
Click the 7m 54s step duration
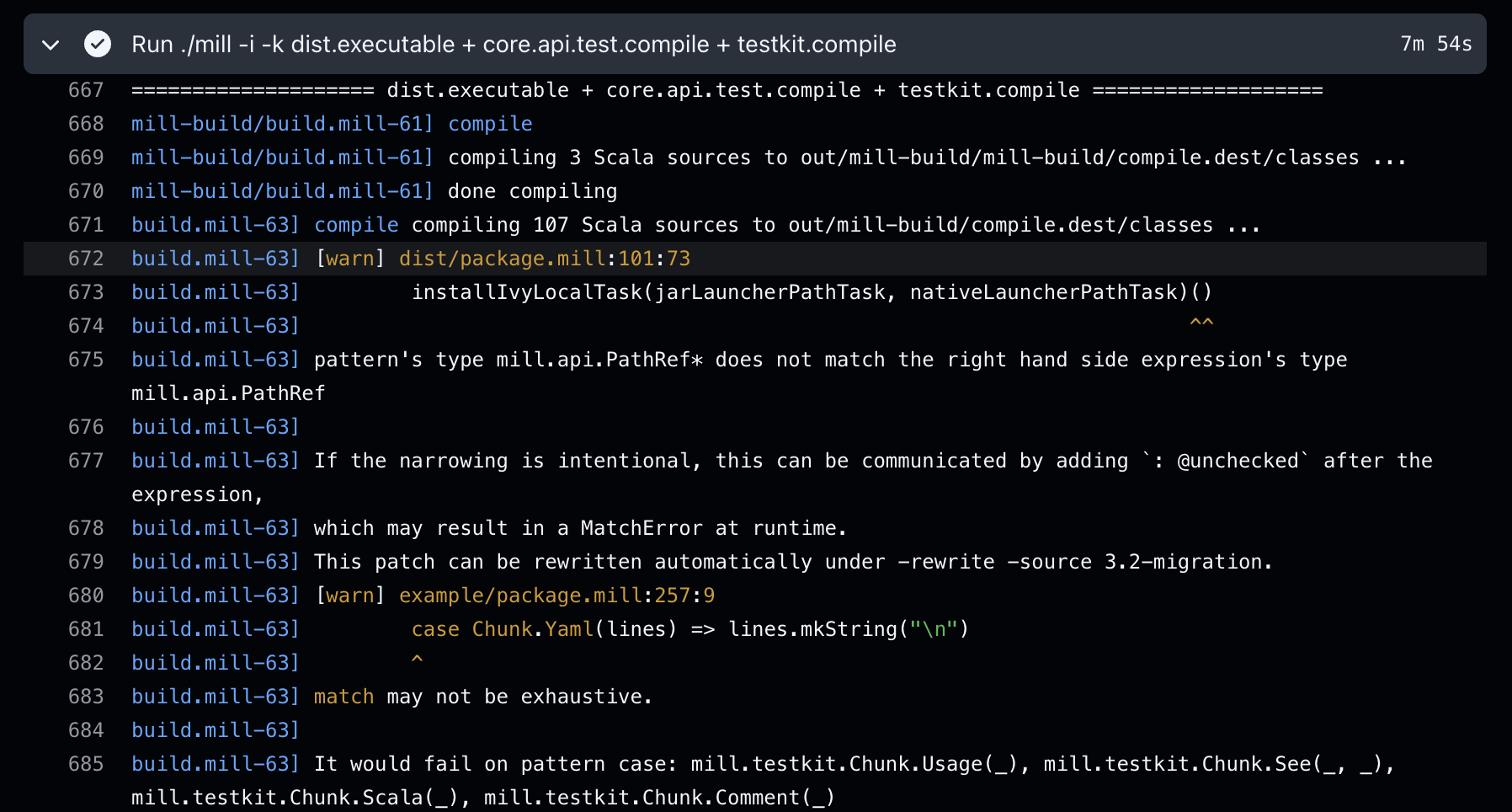pyautogui.click(x=1435, y=44)
